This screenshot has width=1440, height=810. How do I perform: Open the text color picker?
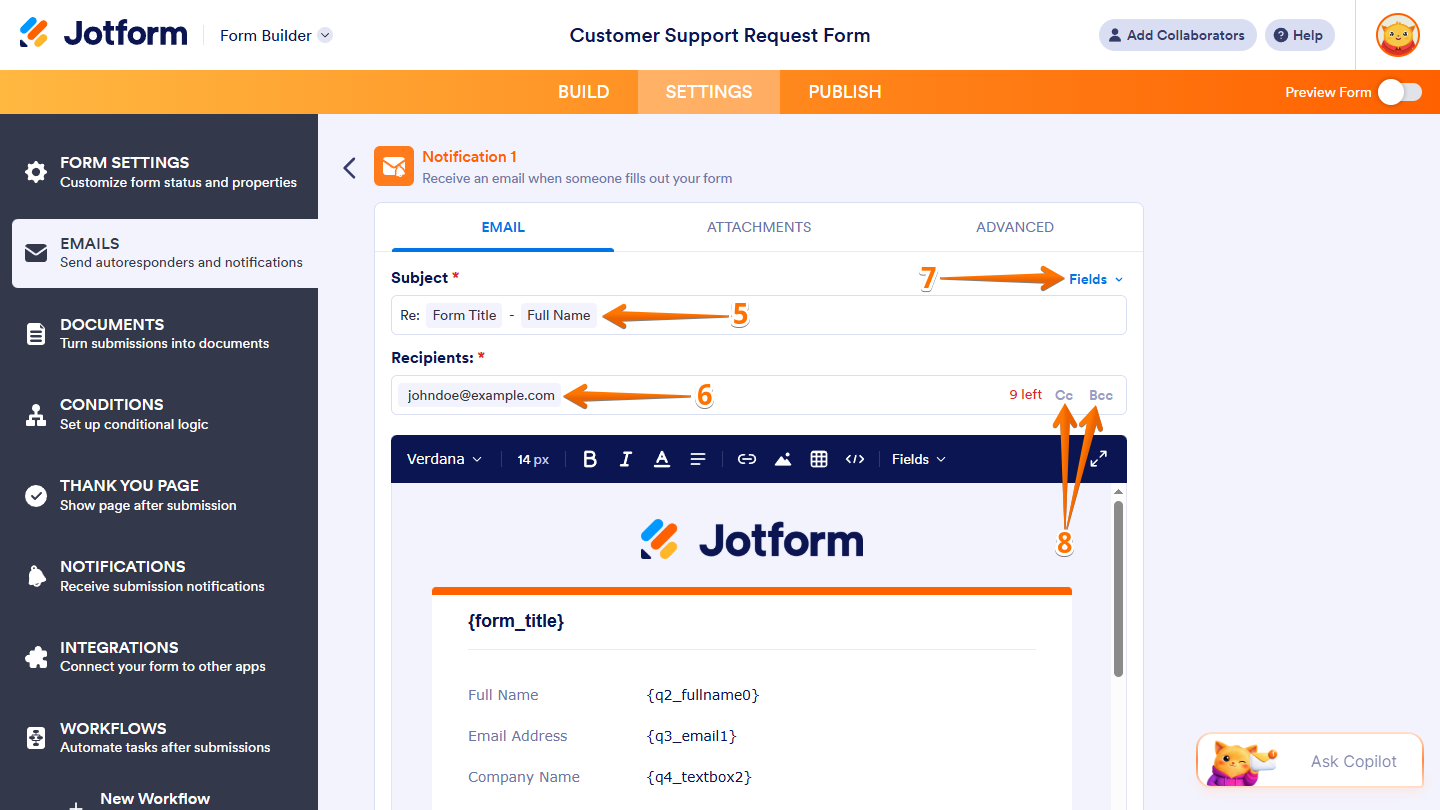point(662,459)
